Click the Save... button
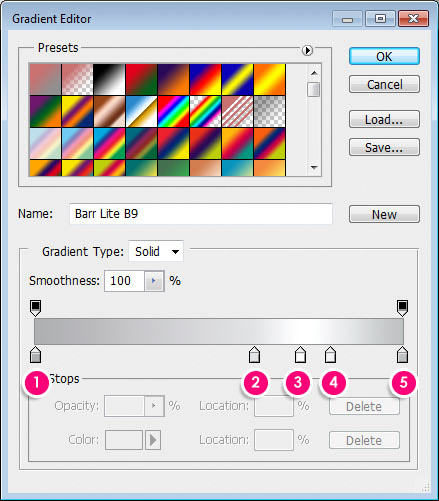This screenshot has height=501, width=439. click(384, 147)
